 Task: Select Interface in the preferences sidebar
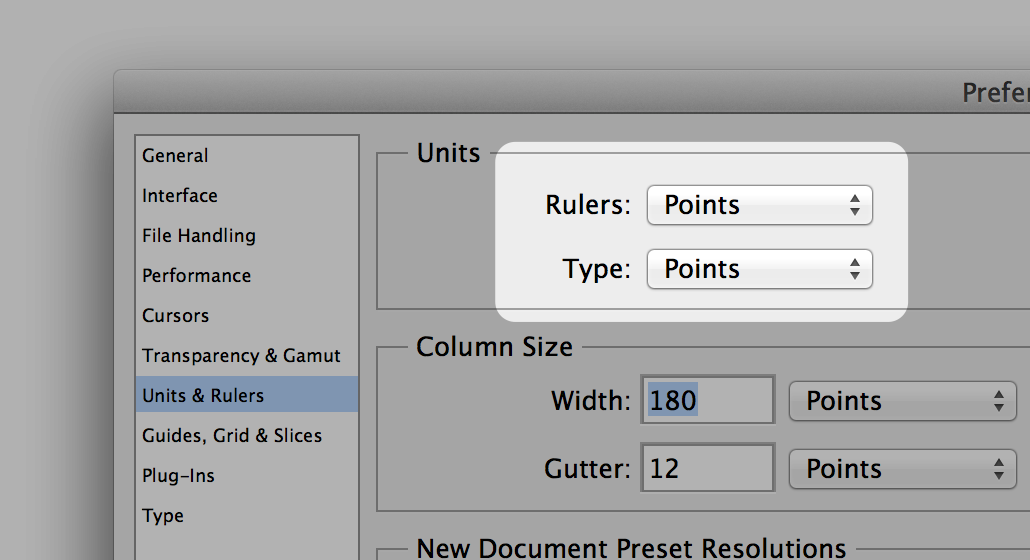[x=180, y=196]
